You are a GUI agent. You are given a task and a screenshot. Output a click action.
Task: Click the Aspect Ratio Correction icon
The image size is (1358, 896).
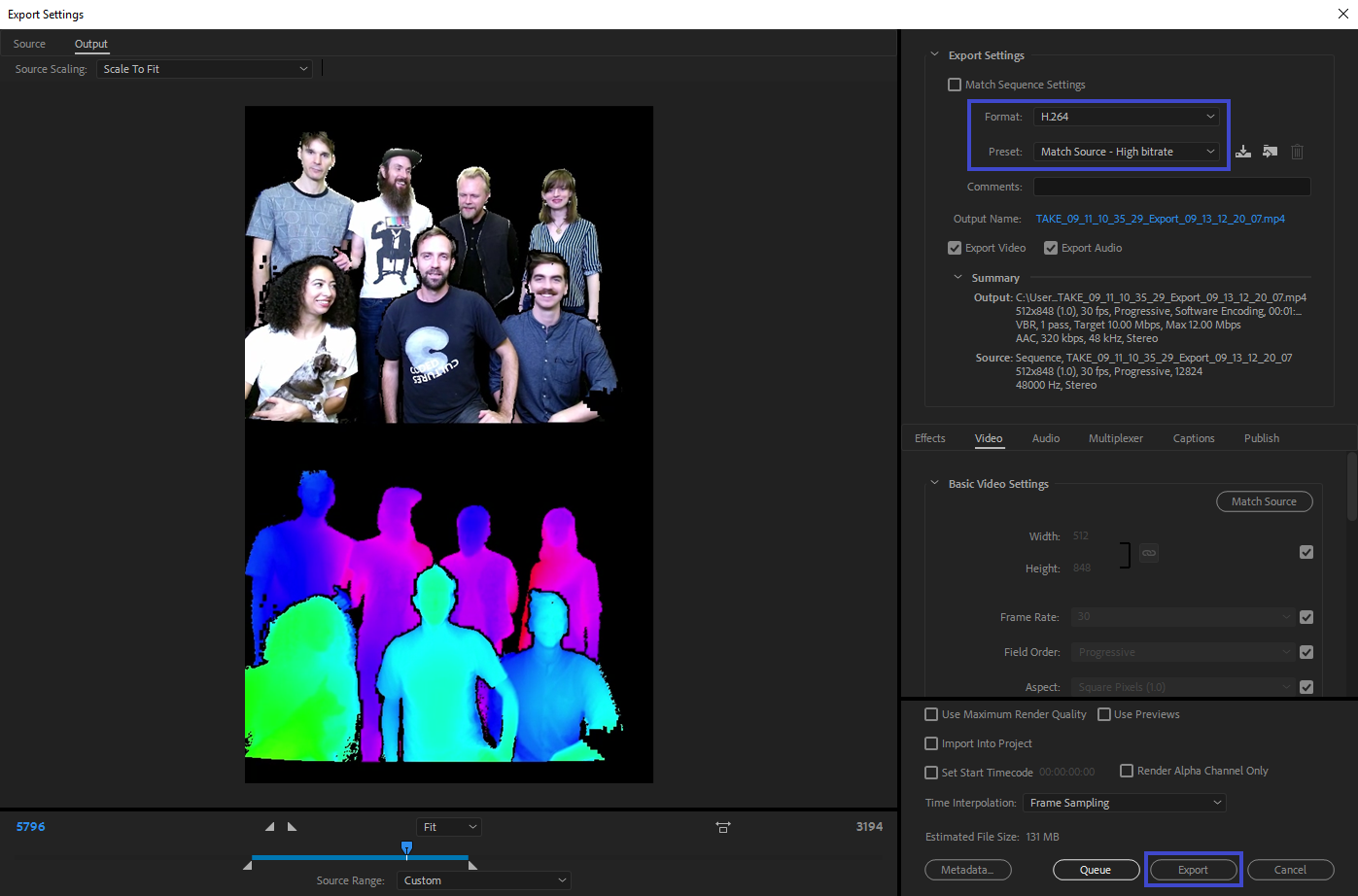[723, 827]
